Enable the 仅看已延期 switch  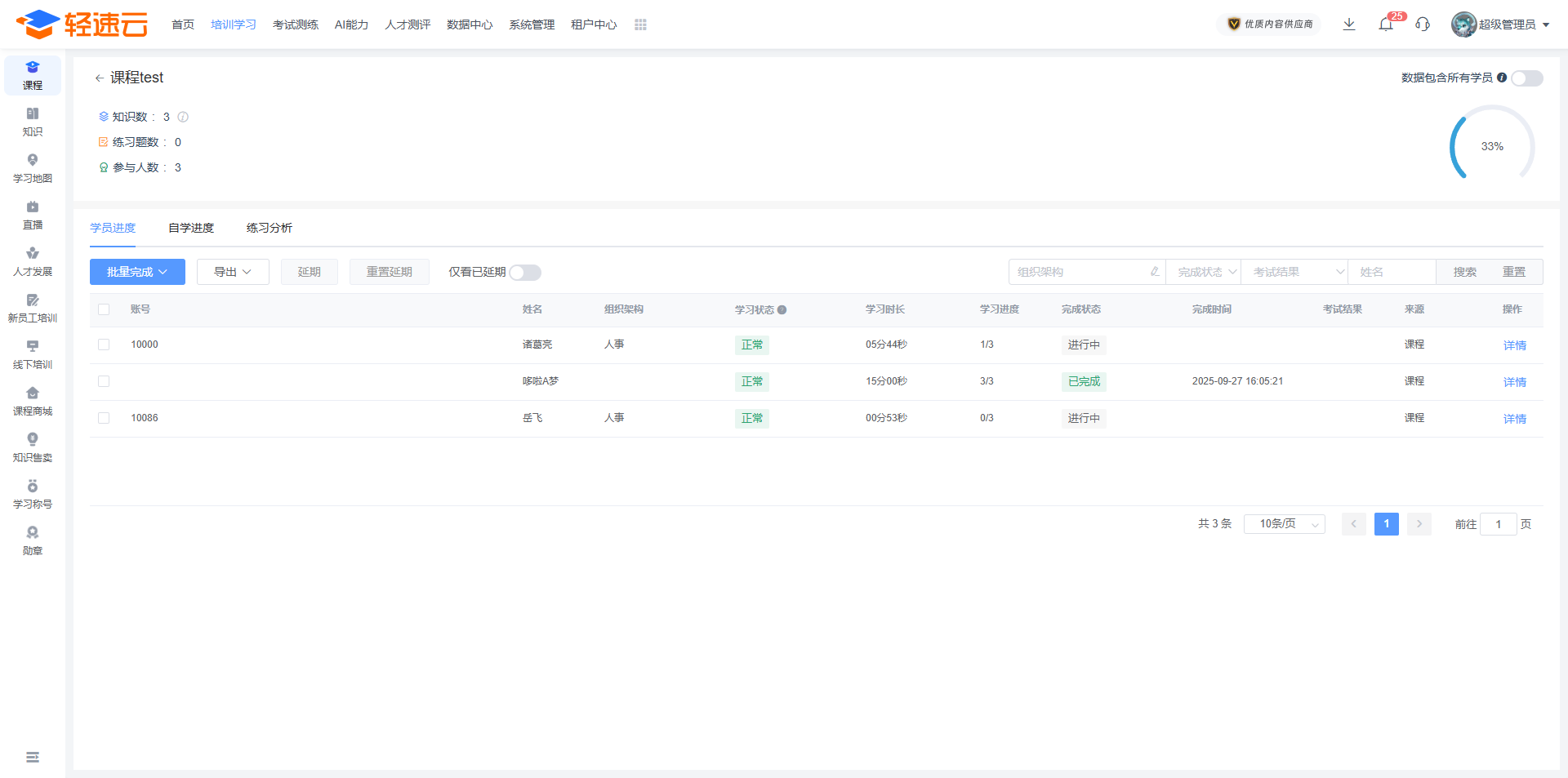pos(525,273)
